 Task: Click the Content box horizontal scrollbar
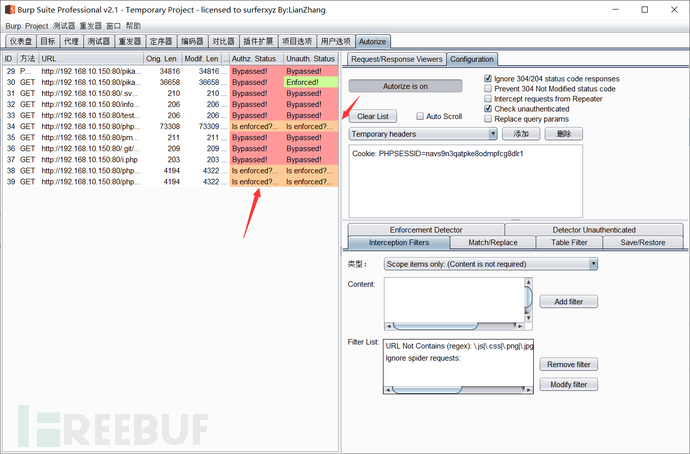tap(455, 326)
